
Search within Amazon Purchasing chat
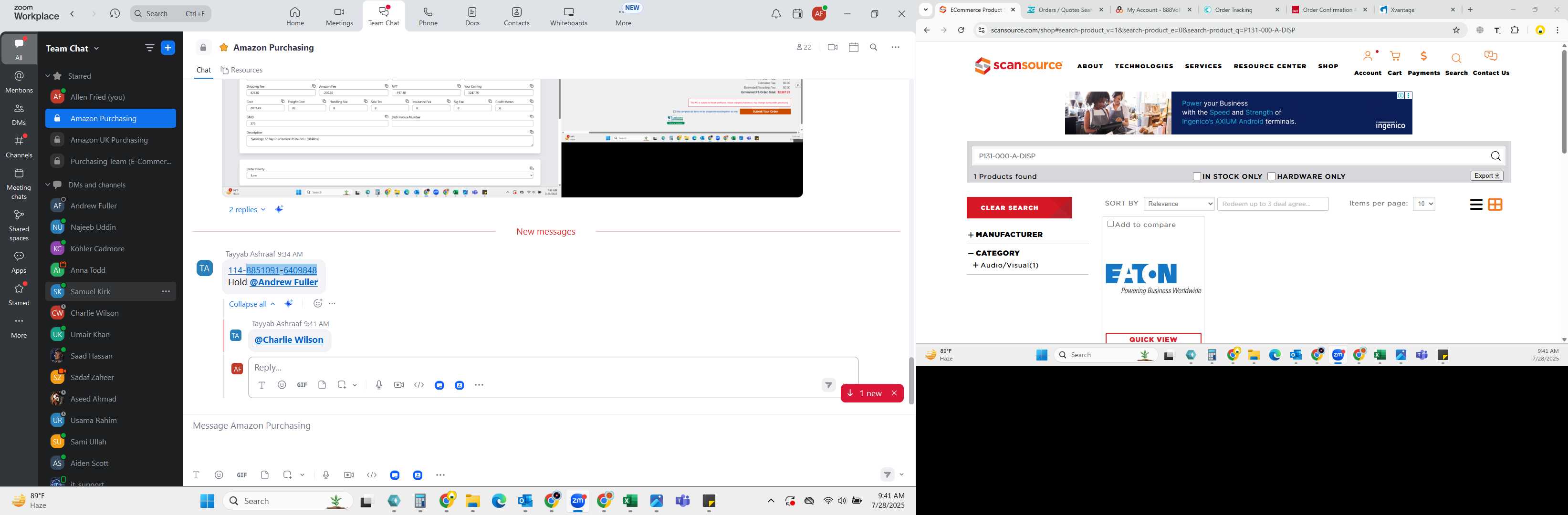874,47
